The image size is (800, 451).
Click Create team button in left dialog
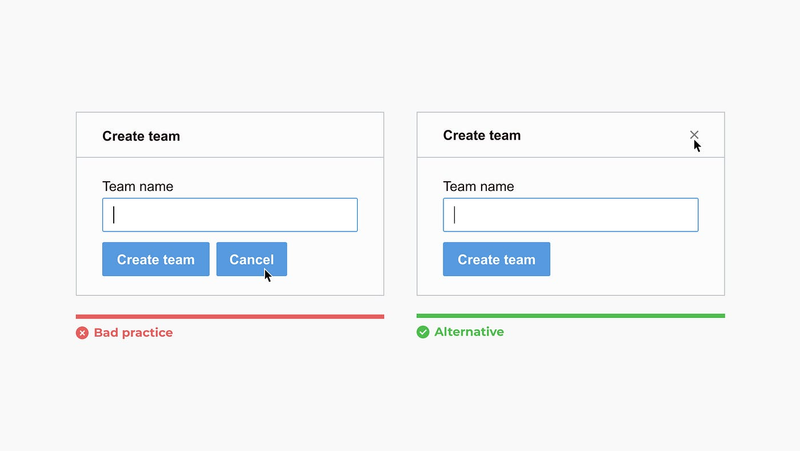tap(156, 259)
